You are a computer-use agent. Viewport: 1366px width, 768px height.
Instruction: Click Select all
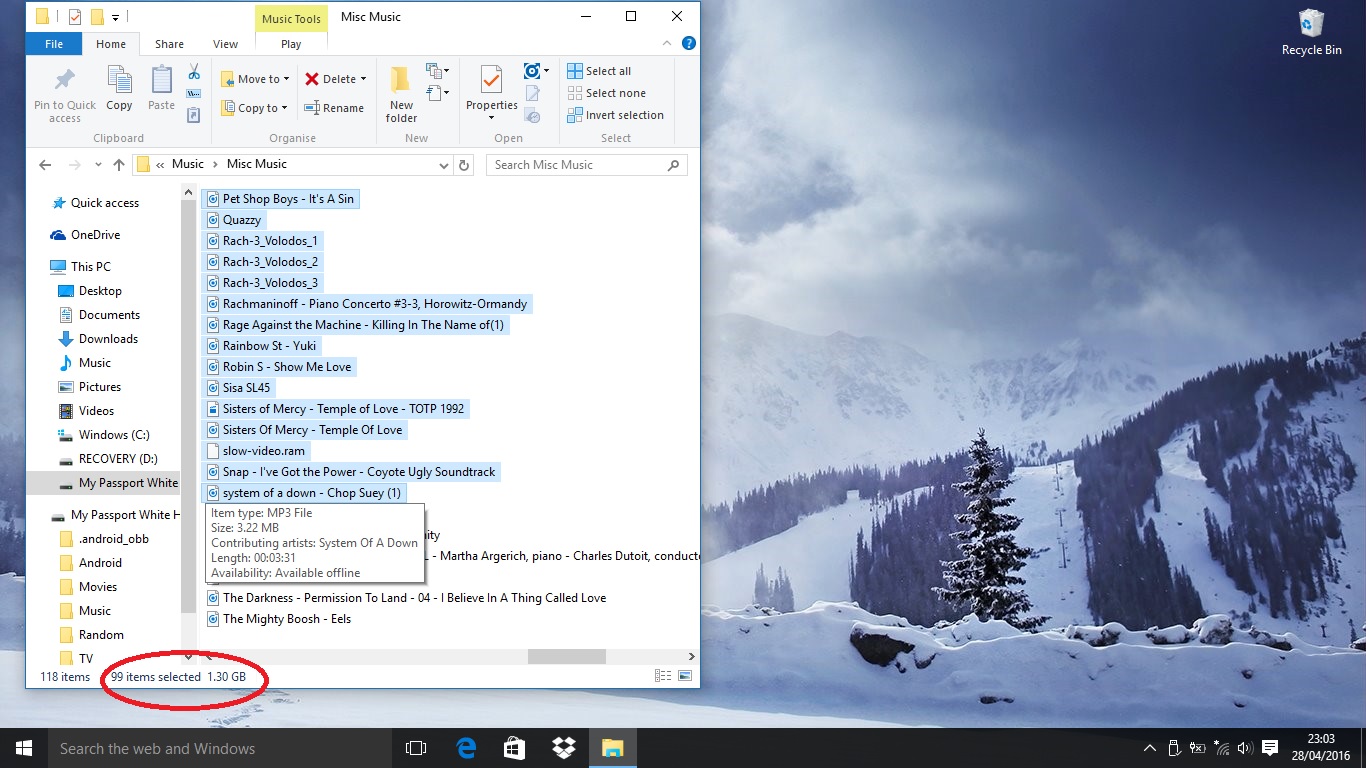[x=599, y=71]
